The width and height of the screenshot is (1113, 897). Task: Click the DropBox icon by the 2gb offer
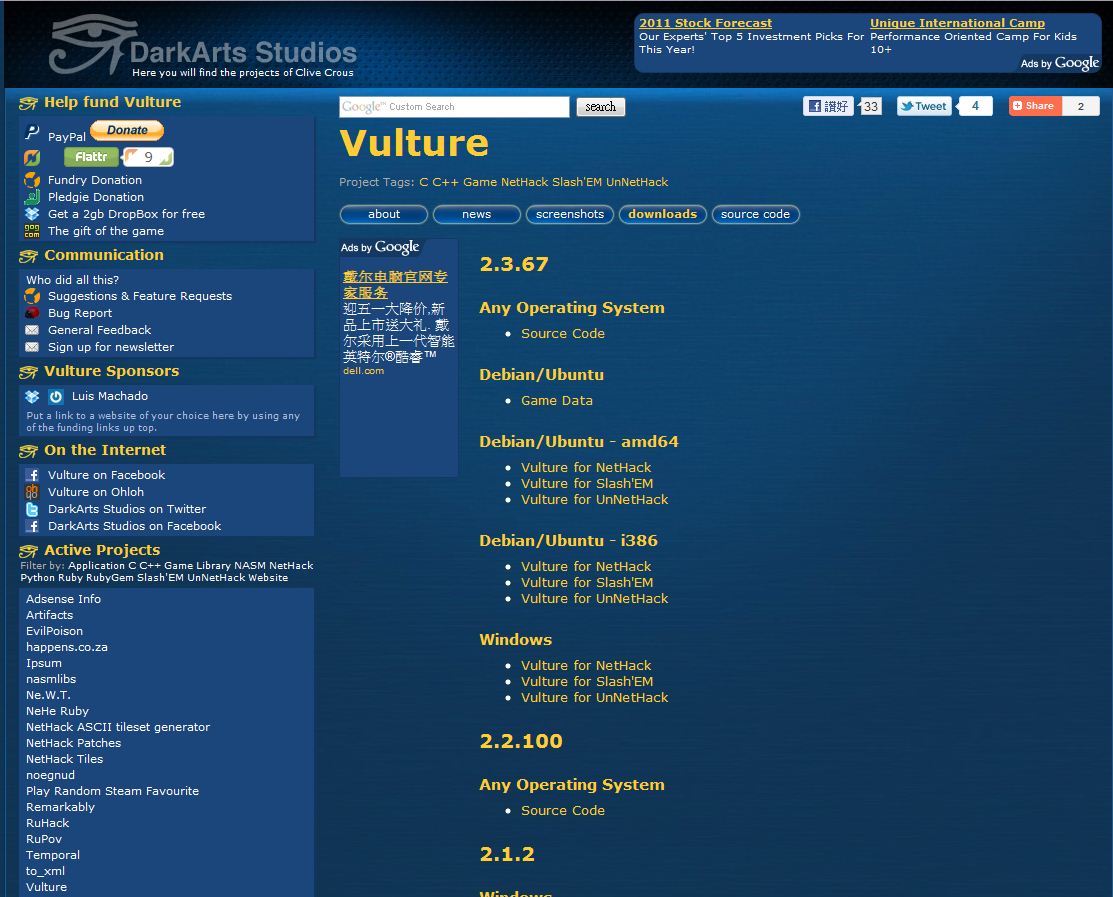point(32,214)
